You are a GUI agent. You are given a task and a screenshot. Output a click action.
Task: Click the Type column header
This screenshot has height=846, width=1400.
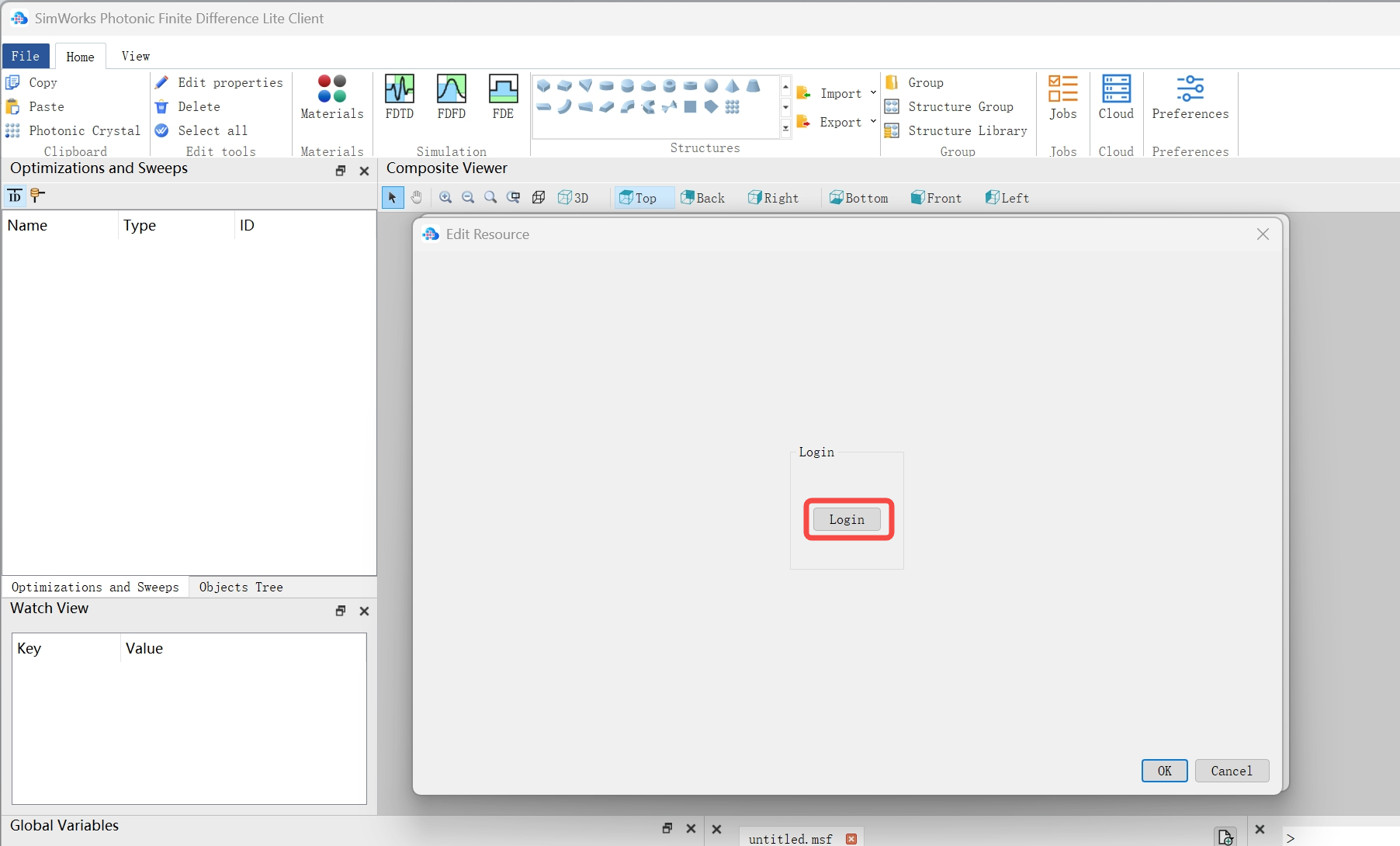[x=176, y=225]
